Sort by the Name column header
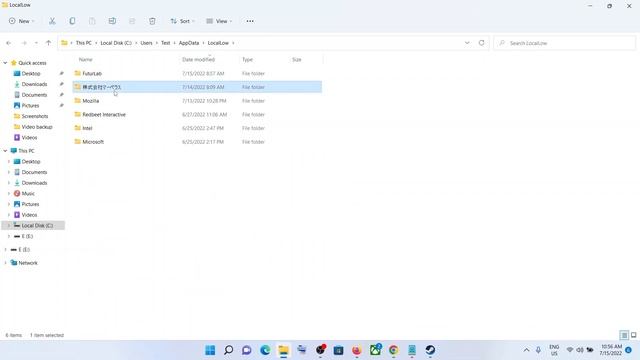The image size is (640, 360). coord(85,60)
